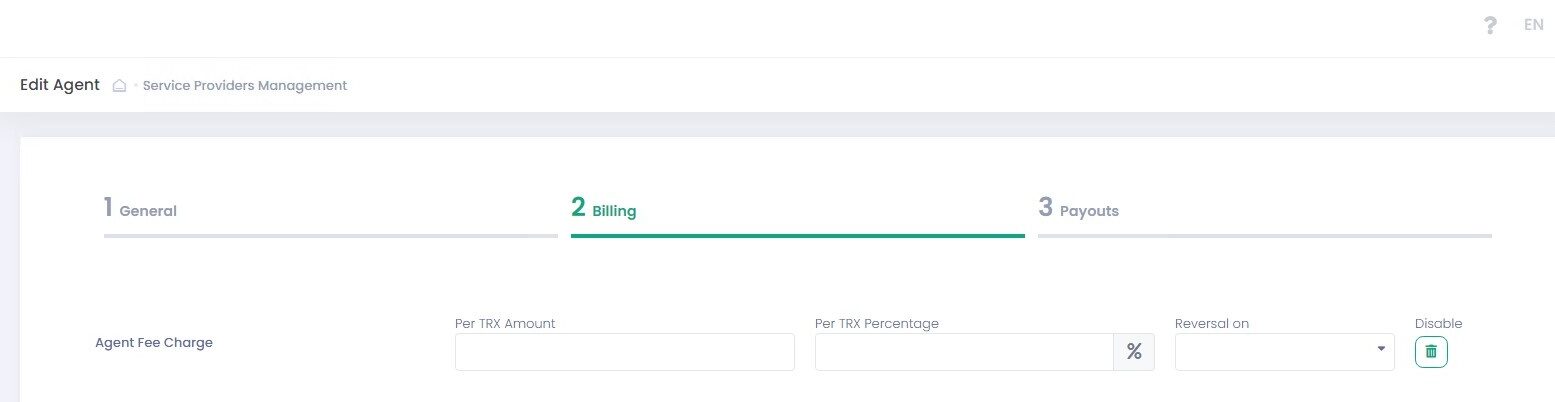Open Service Providers Management breadcrumb link
This screenshot has height=402, width=1555.
pyautogui.click(x=245, y=86)
